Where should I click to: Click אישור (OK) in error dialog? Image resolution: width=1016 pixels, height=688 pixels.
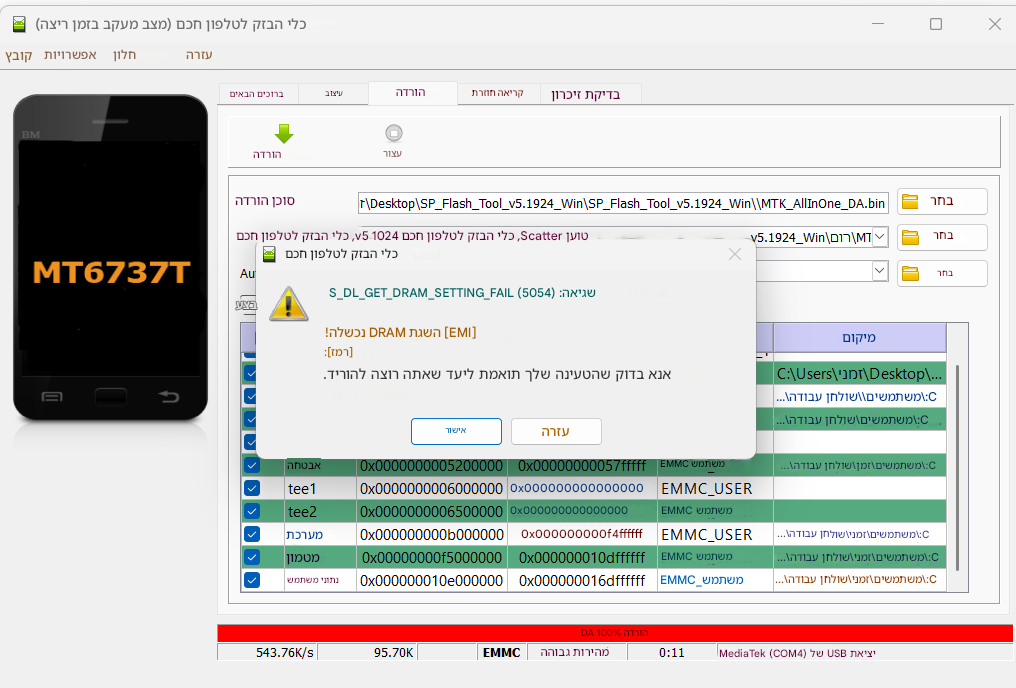456,431
